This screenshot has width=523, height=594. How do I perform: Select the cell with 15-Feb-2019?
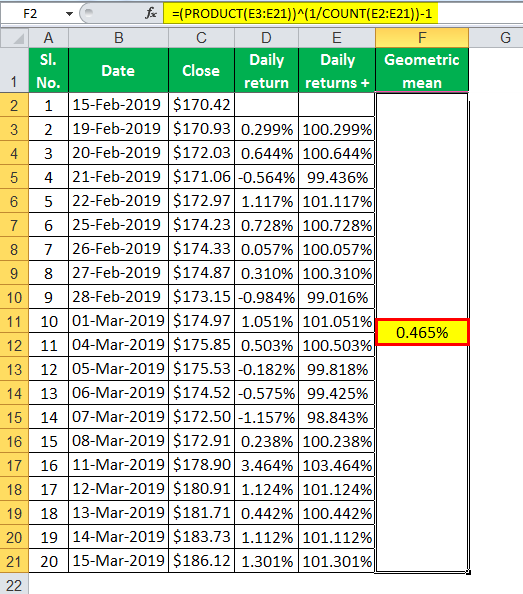pos(118,105)
